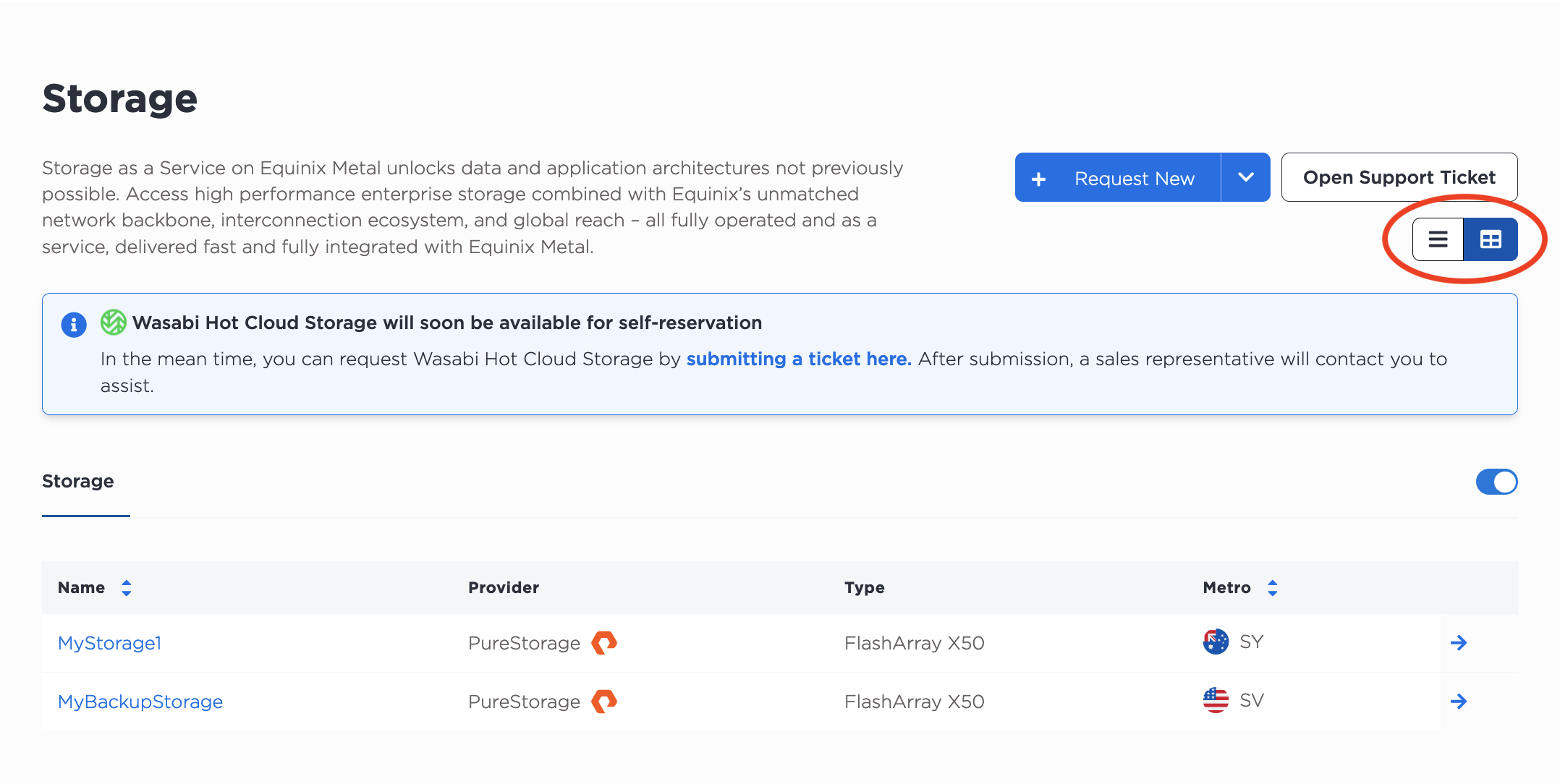
Task: Expand the Request New dropdown chevron
Action: click(x=1245, y=177)
